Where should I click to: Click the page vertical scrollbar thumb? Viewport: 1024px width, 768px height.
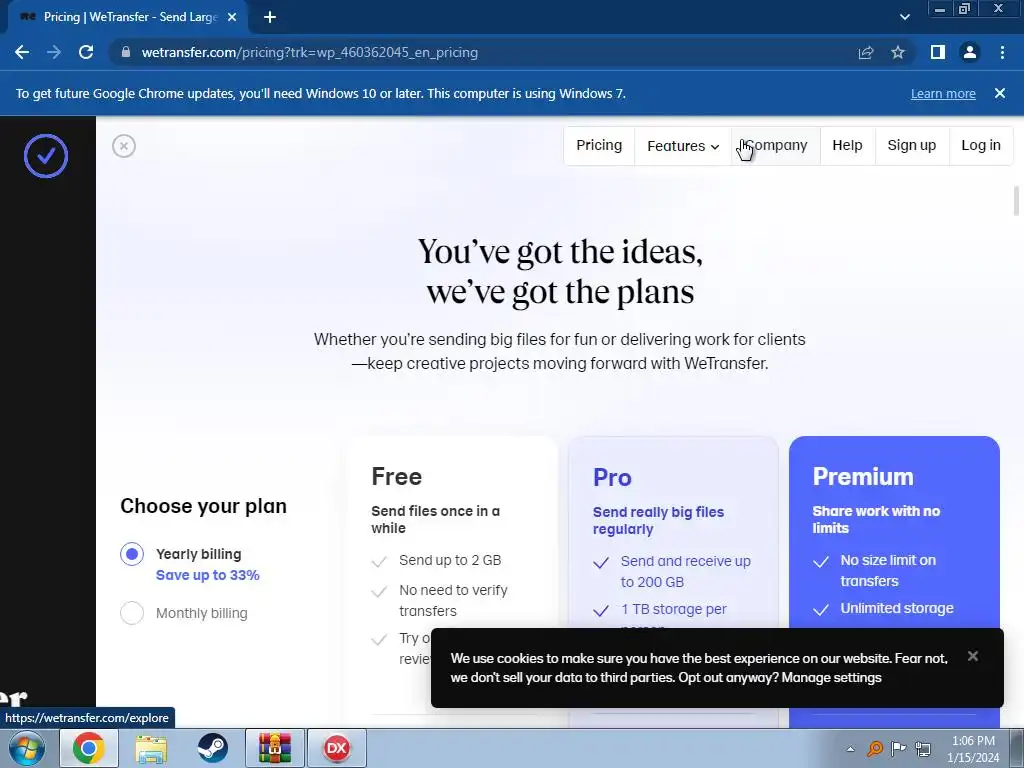(1016, 200)
